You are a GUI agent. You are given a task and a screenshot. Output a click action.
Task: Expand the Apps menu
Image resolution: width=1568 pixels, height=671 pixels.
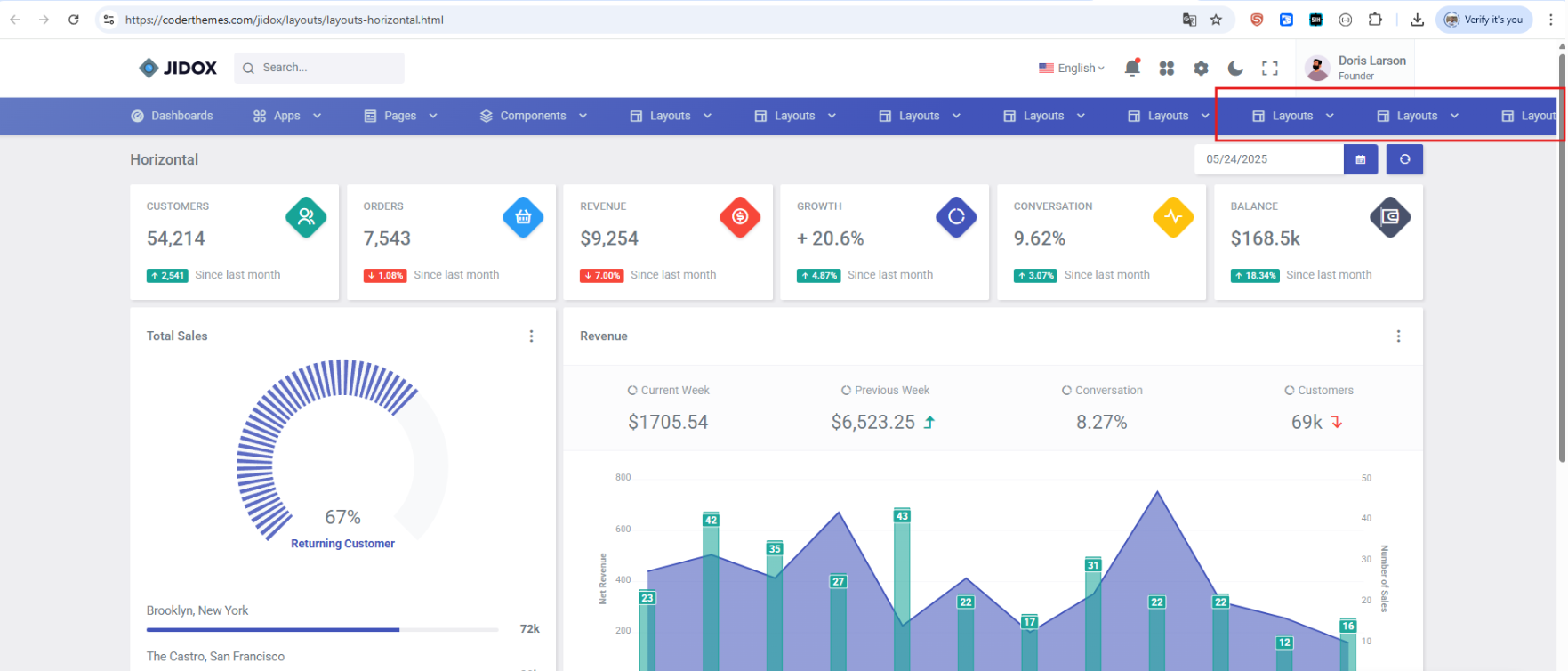tap(287, 116)
